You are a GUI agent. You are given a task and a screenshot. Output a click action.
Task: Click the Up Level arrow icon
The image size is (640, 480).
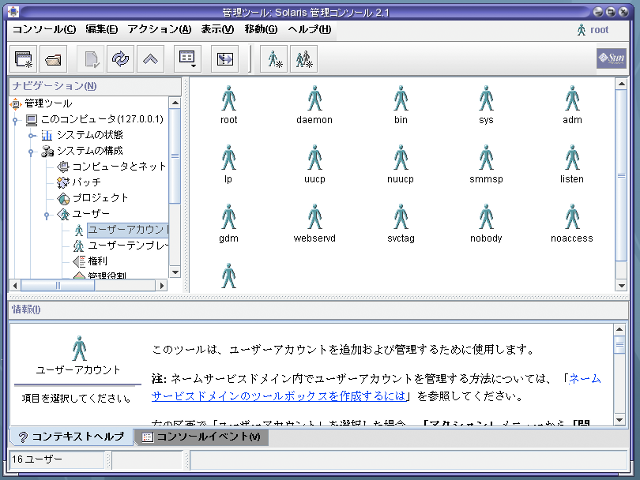pyautogui.click(x=150, y=59)
